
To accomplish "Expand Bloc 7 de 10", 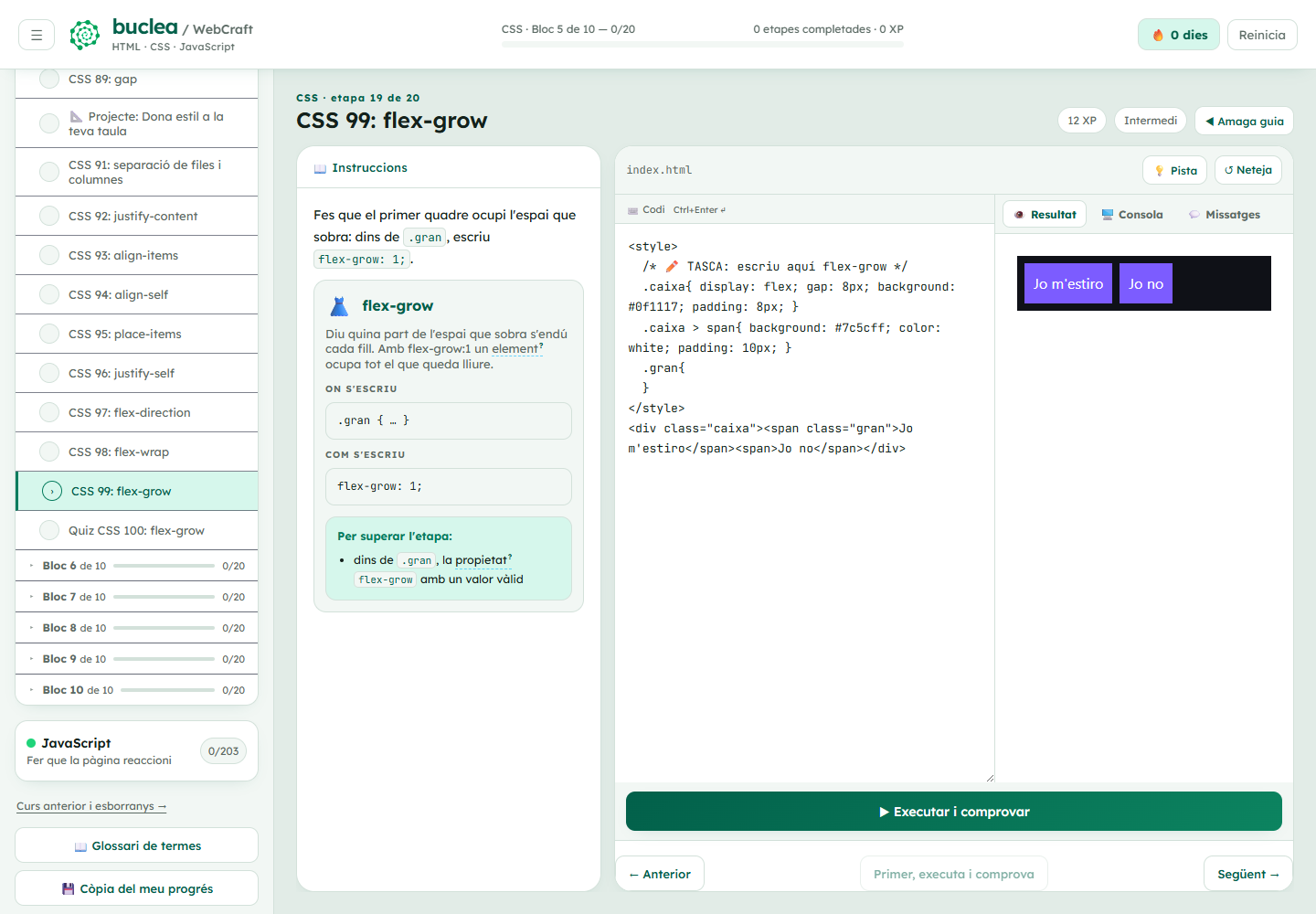I will click(137, 597).
